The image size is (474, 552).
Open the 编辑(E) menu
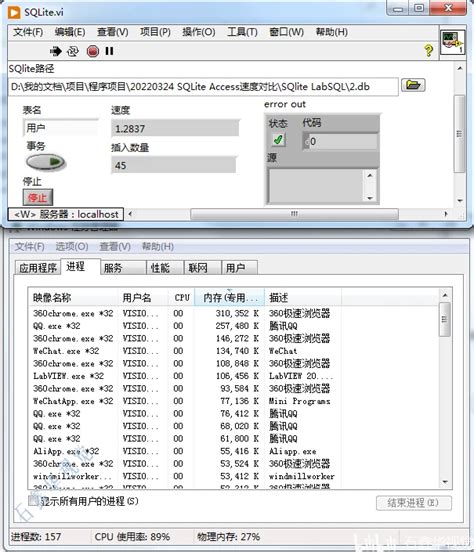coord(70,32)
